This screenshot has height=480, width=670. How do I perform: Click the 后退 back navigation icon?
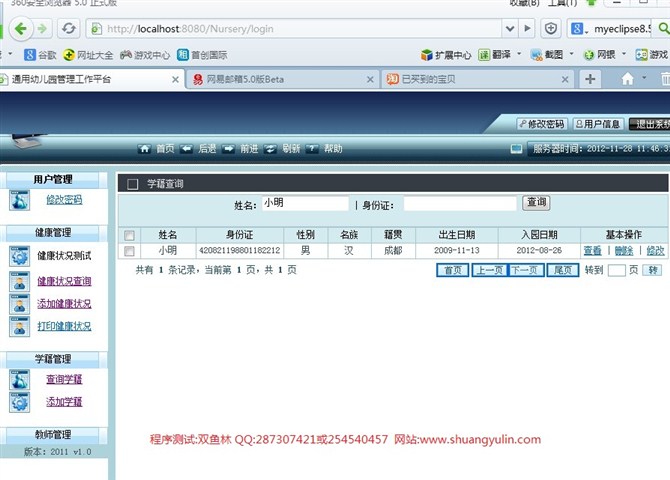pyautogui.click(x=186, y=149)
